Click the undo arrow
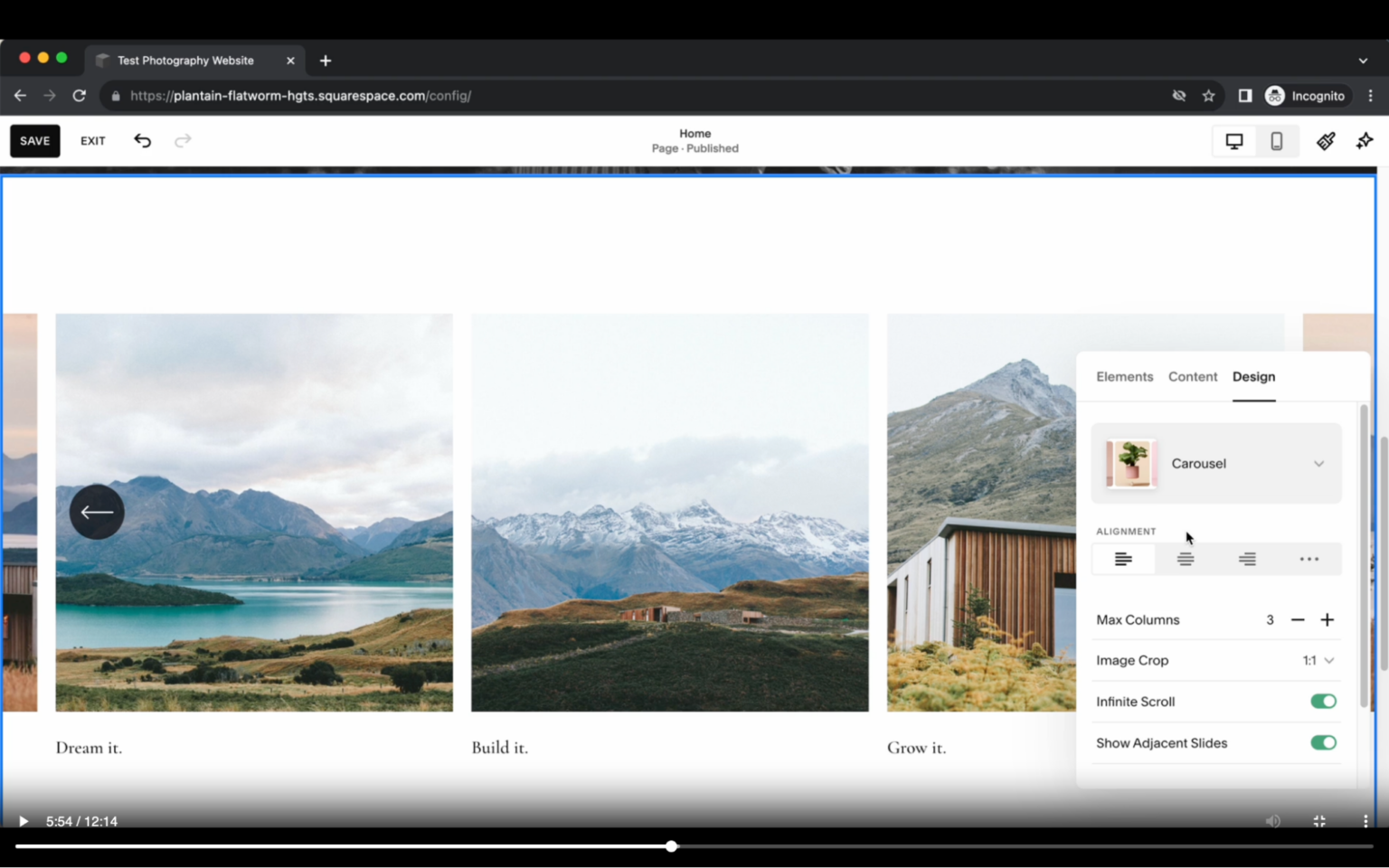Screen dimensions: 1389x868 point(142,141)
